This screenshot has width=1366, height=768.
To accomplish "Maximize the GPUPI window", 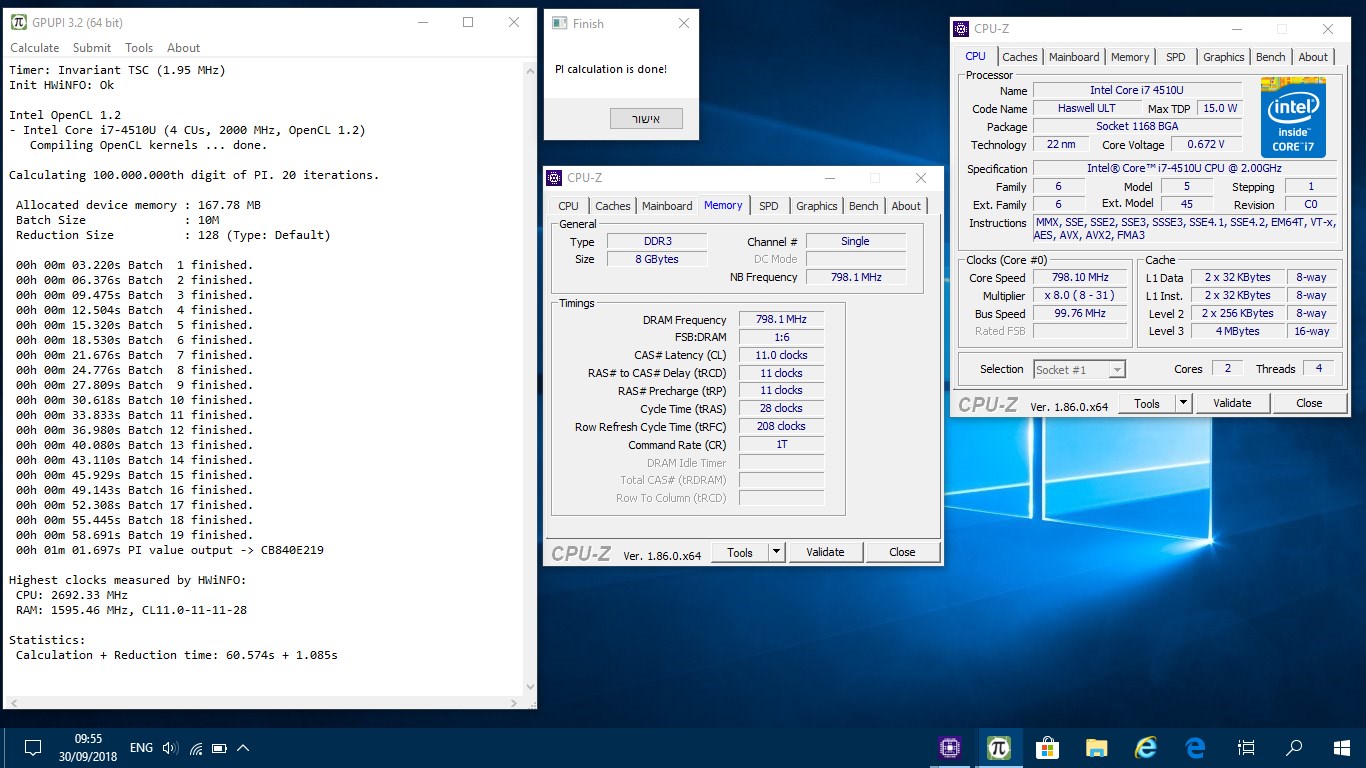I will (467, 22).
